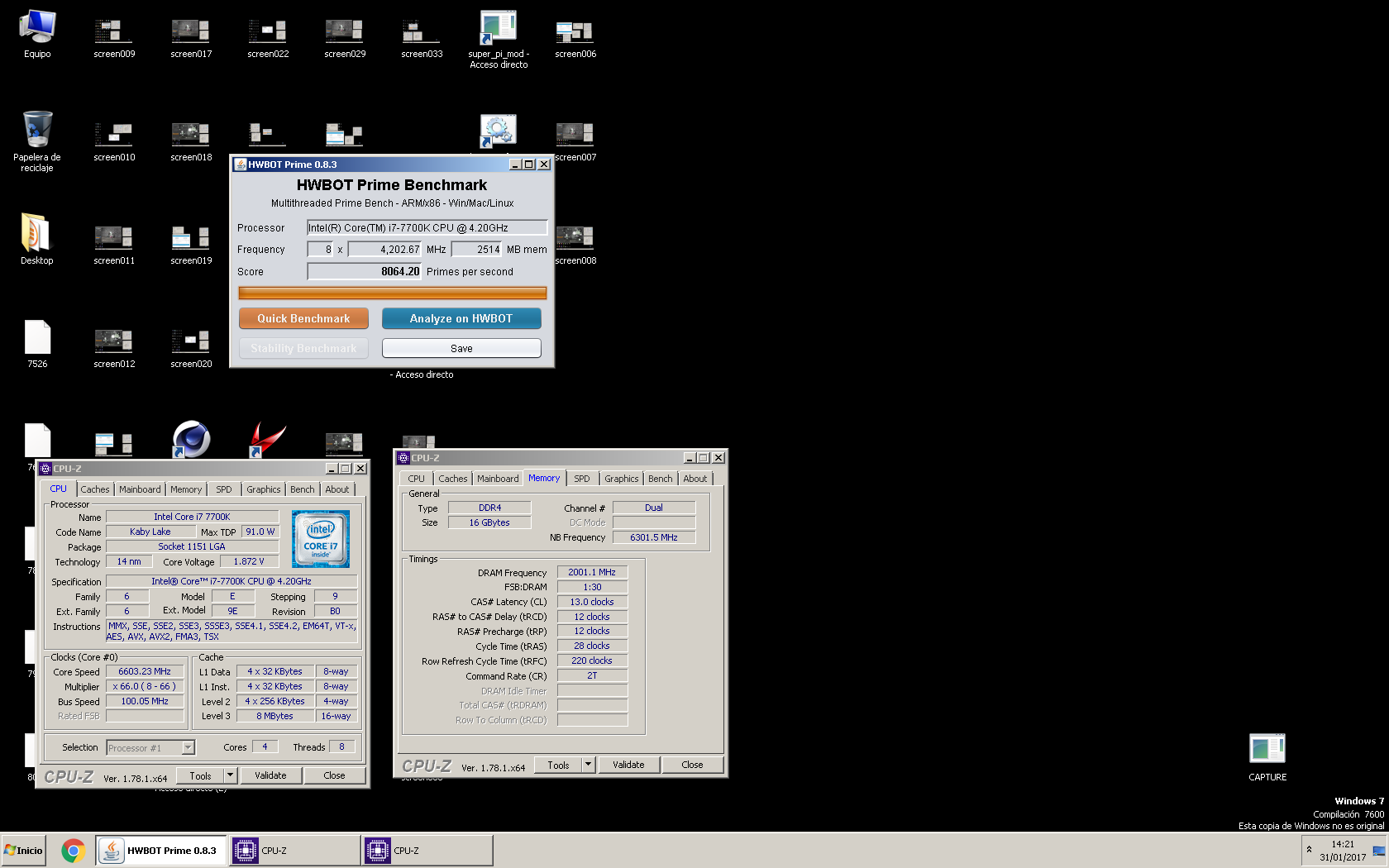Open Mainboard tab in right CPU-Z
1389x868 pixels.
coord(498,479)
